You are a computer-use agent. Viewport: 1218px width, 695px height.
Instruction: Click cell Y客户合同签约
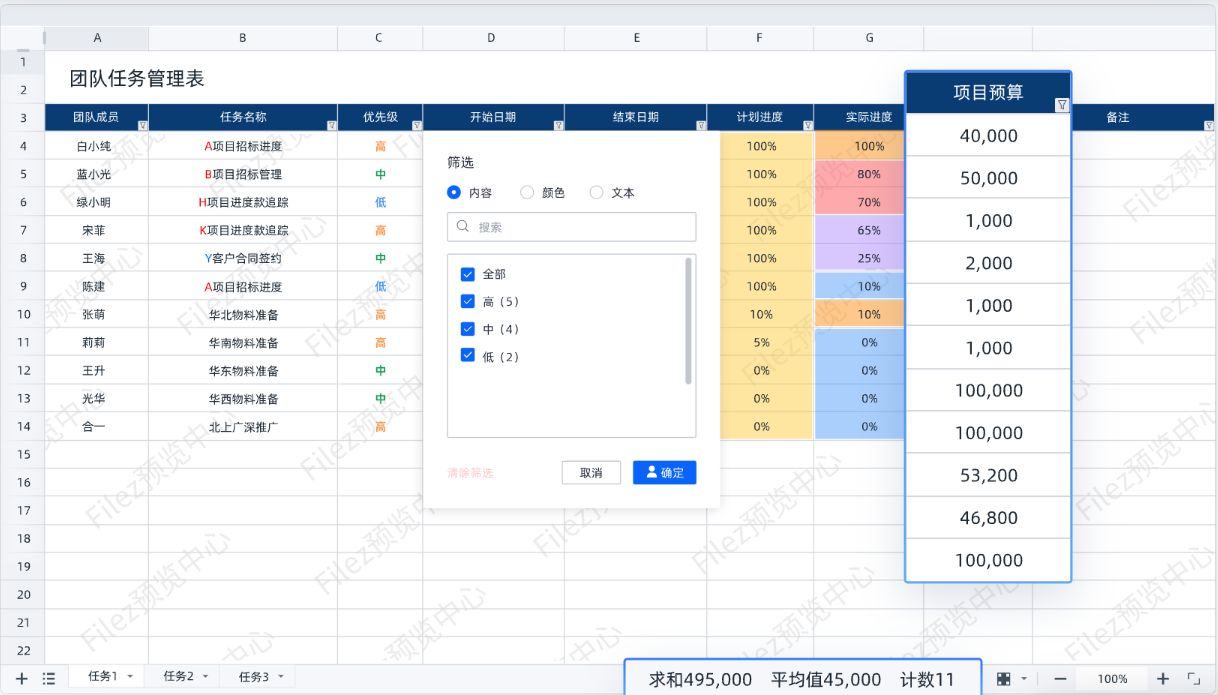click(243, 258)
